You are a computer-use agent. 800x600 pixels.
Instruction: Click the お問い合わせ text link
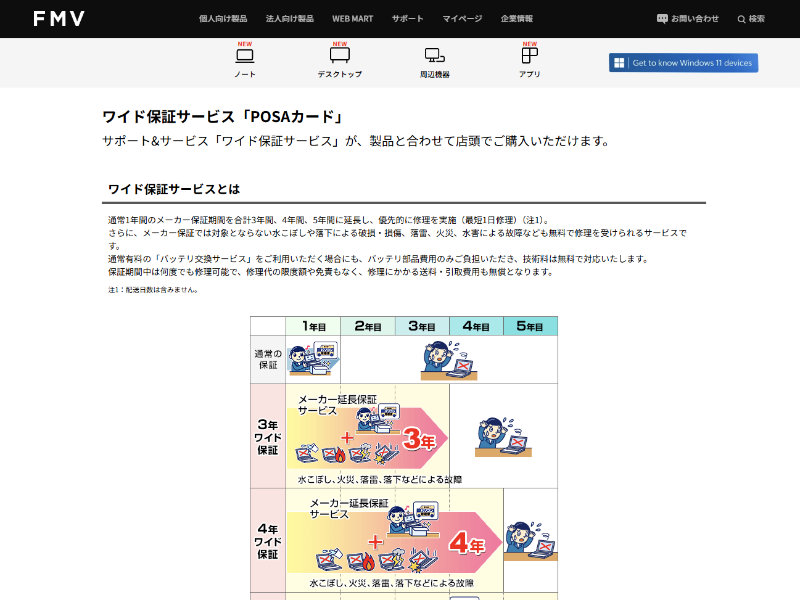(x=695, y=18)
